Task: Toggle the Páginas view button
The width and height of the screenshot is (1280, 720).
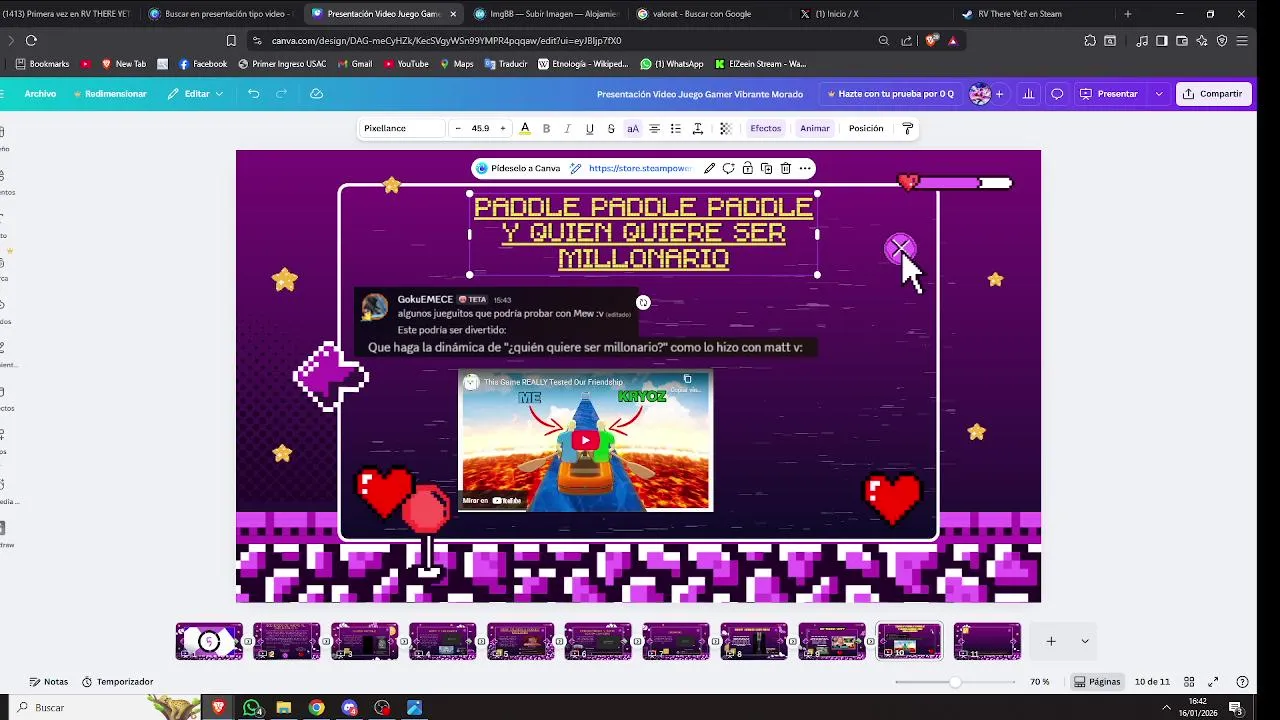Action: (1097, 682)
